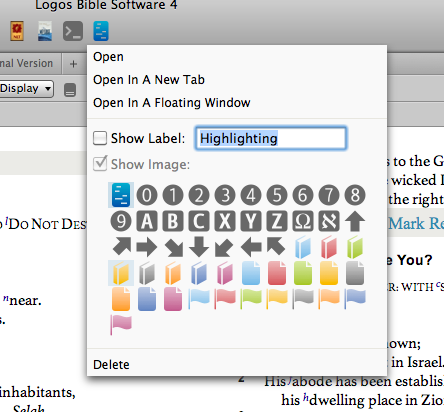The height and width of the screenshot is (412, 444).
Task: Choose the circled 3 icon
Action: click(225, 195)
